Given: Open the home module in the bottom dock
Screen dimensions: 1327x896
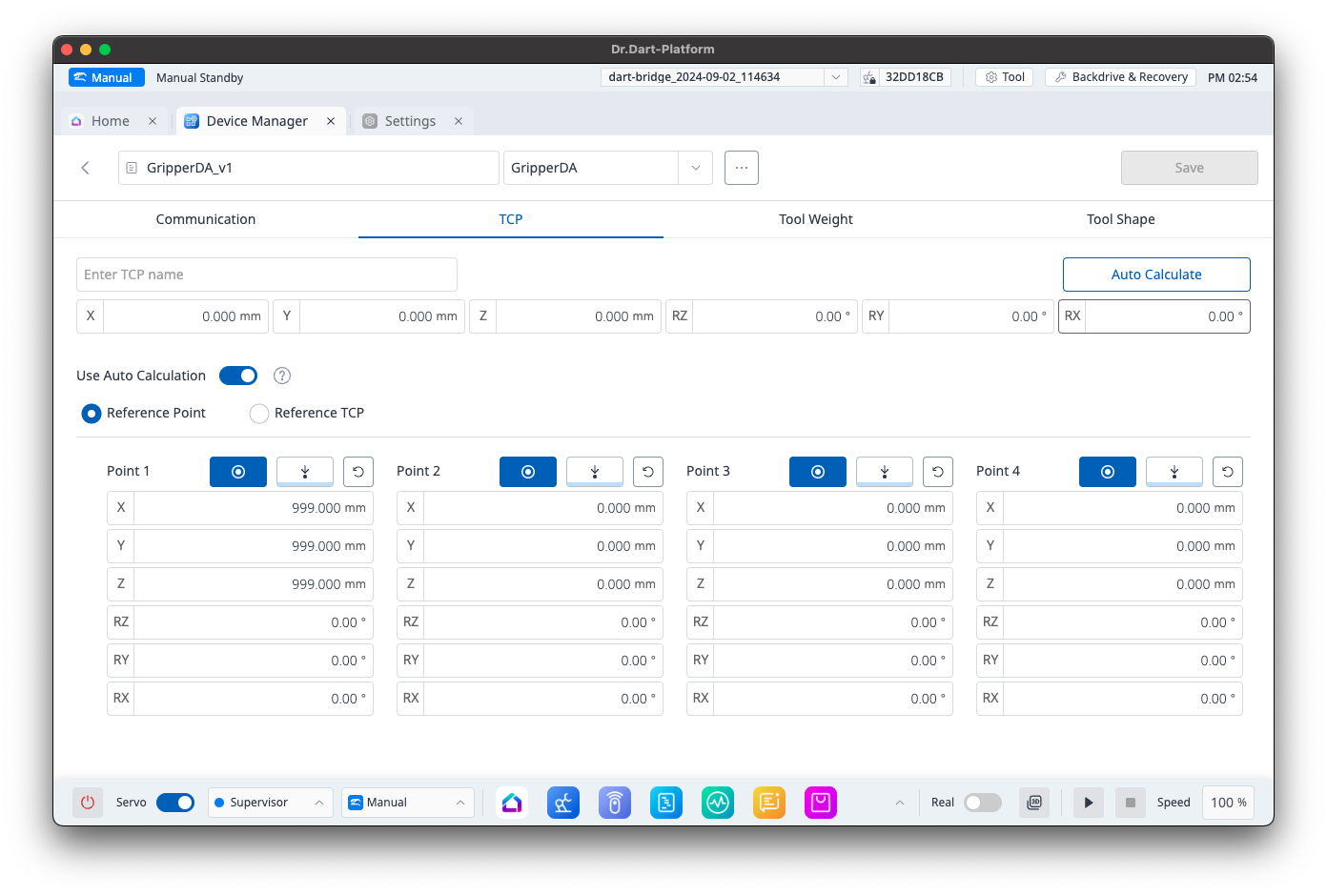Looking at the screenshot, I should tap(512, 803).
